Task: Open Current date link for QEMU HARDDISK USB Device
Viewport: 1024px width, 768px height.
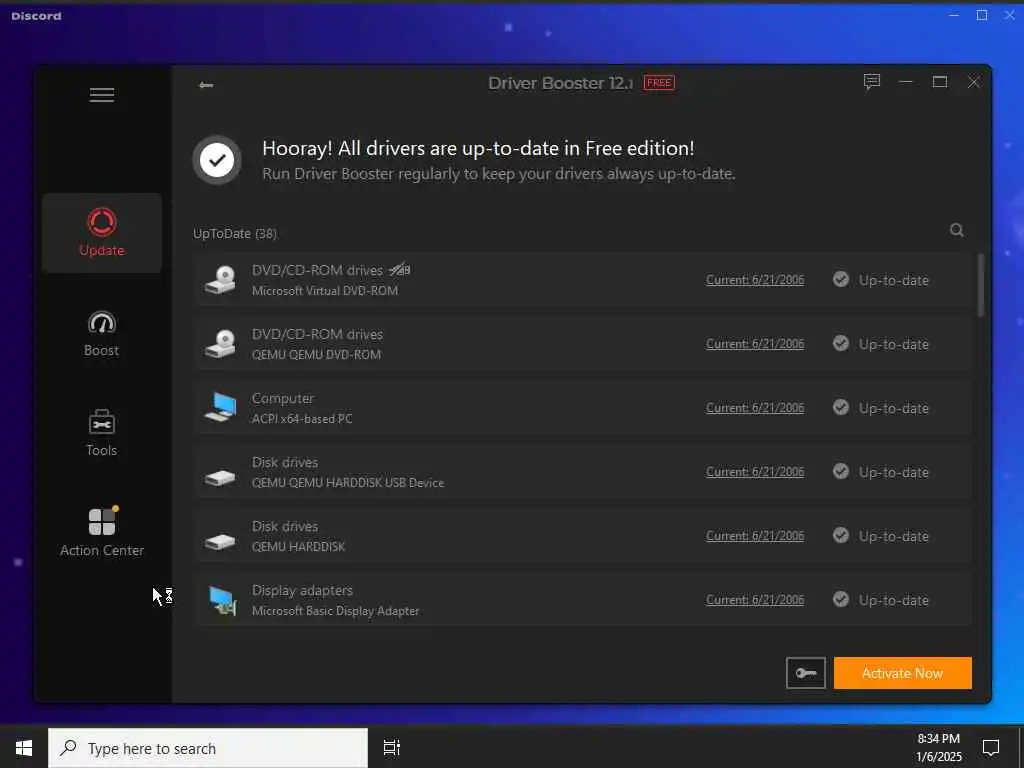Action: (x=755, y=472)
